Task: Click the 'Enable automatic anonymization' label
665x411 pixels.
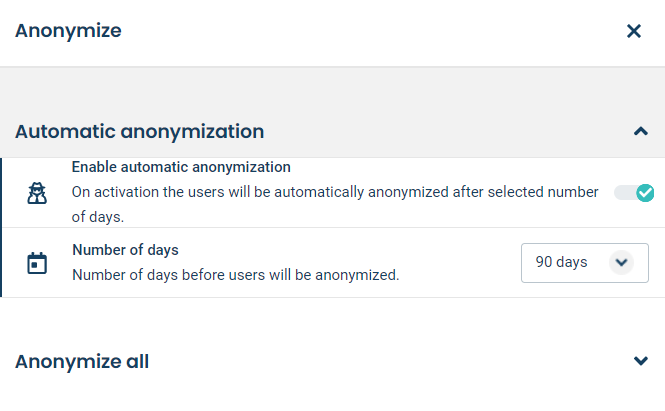Action: click(181, 167)
